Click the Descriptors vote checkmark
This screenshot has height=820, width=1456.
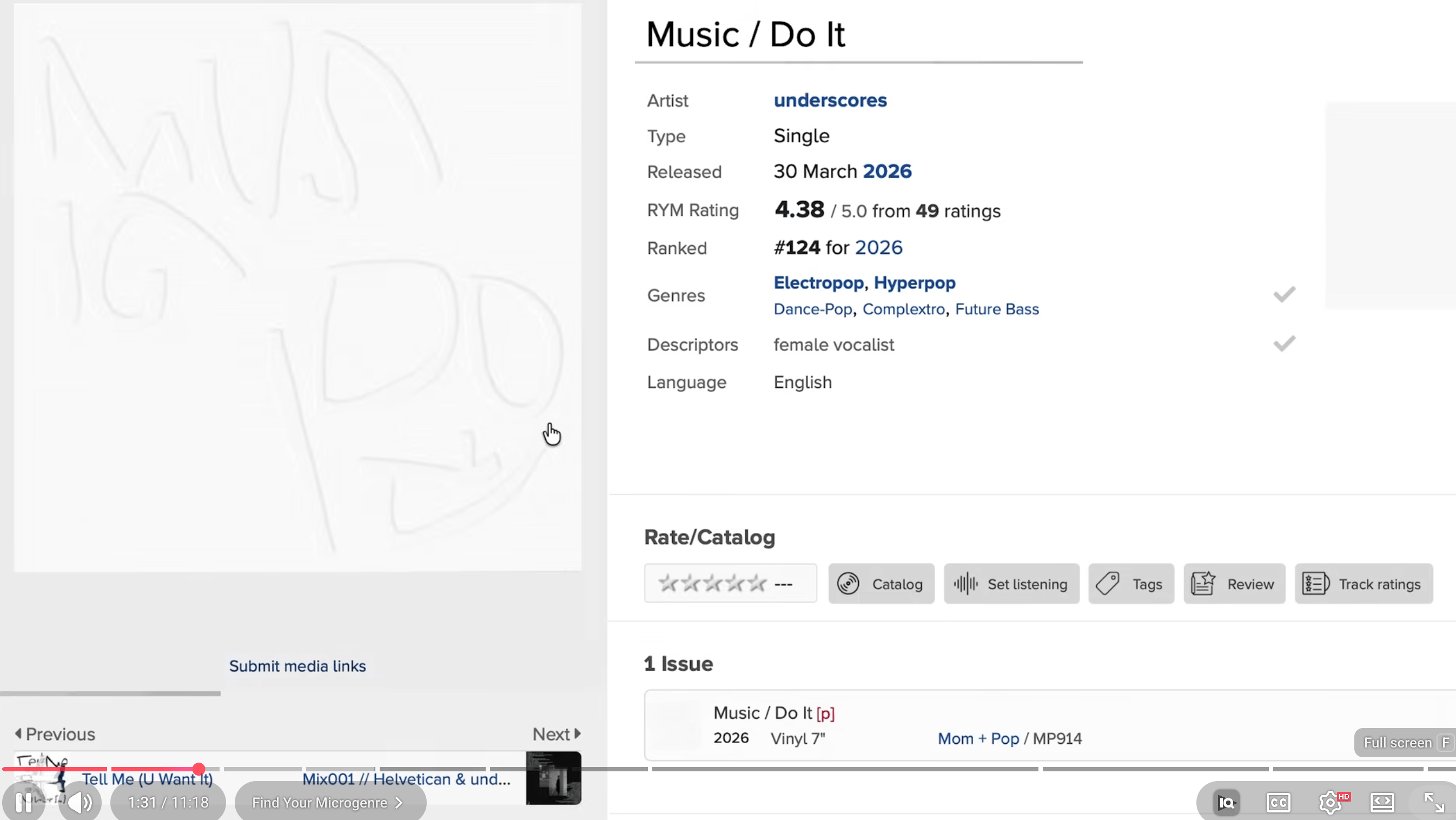1284,343
